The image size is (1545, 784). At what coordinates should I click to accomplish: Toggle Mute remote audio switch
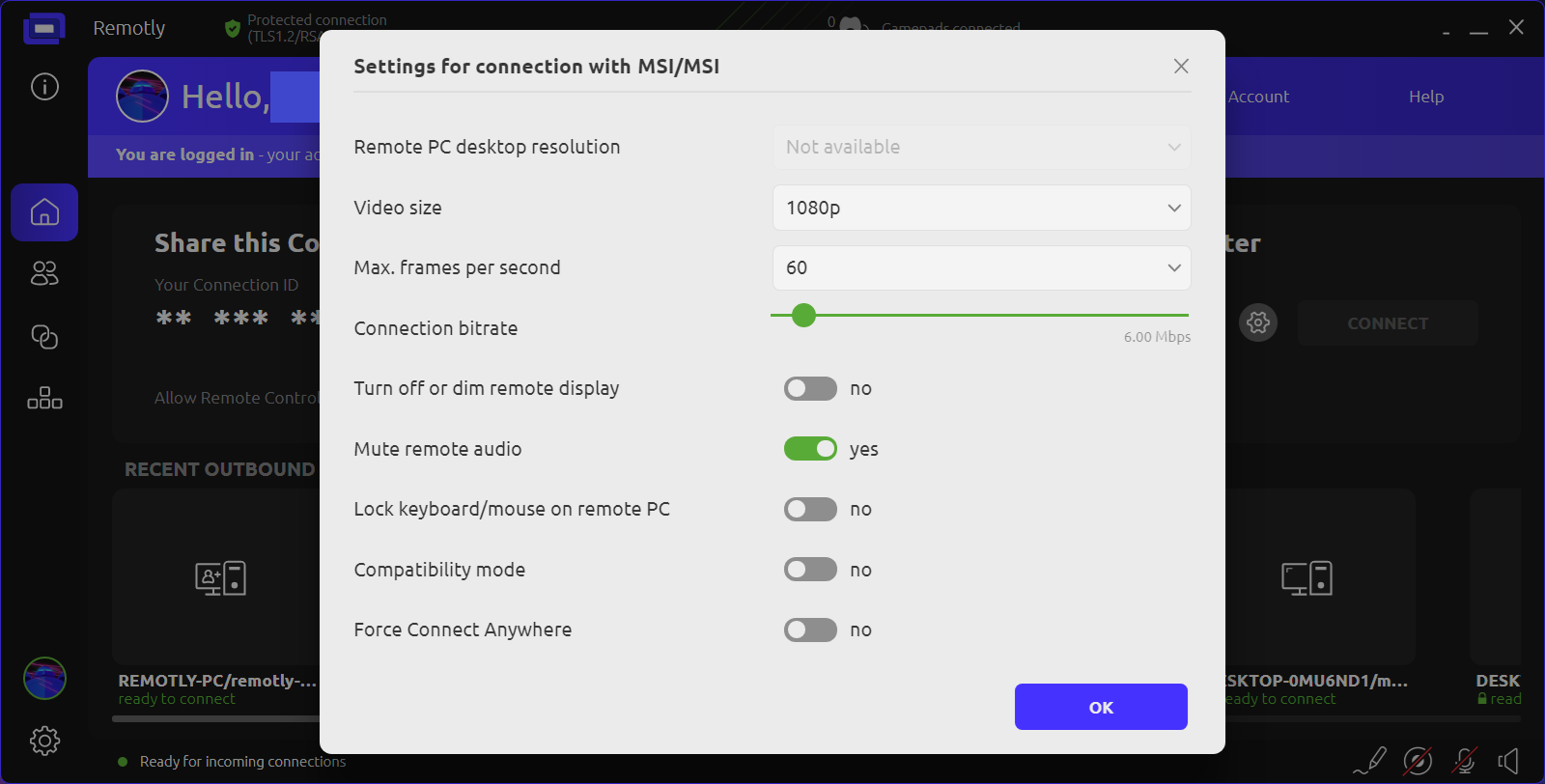click(x=810, y=449)
